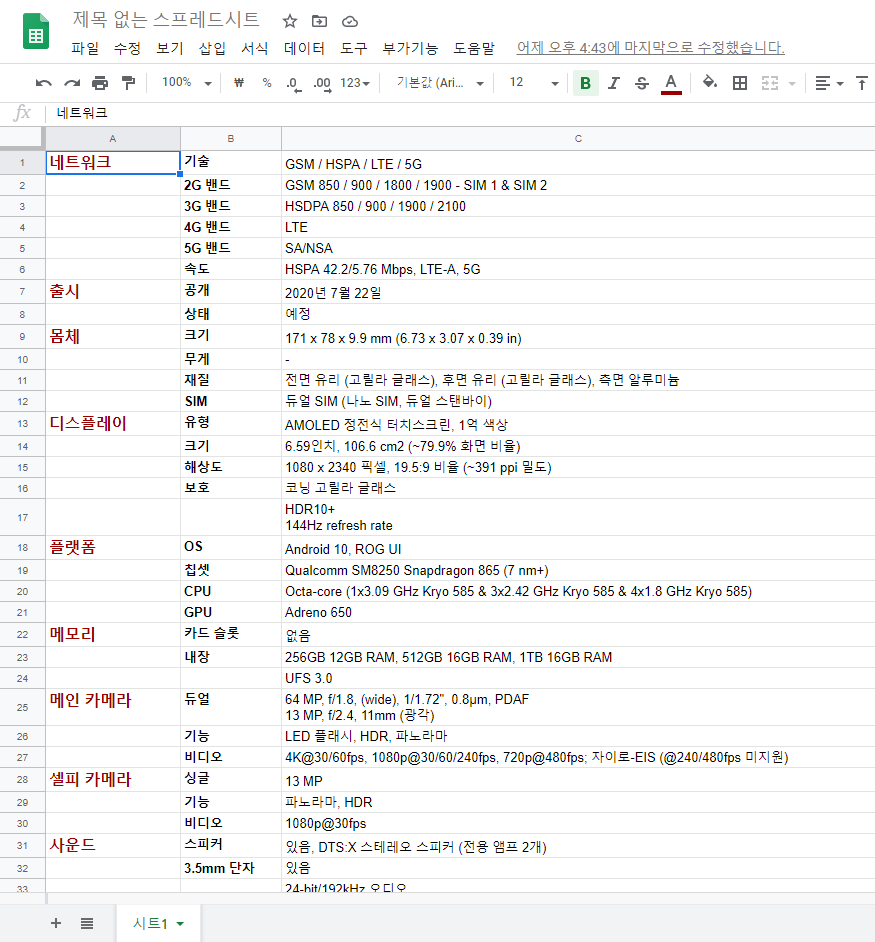The image size is (875, 942).
Task: Move spreadsheet to a folder
Action: [319, 22]
